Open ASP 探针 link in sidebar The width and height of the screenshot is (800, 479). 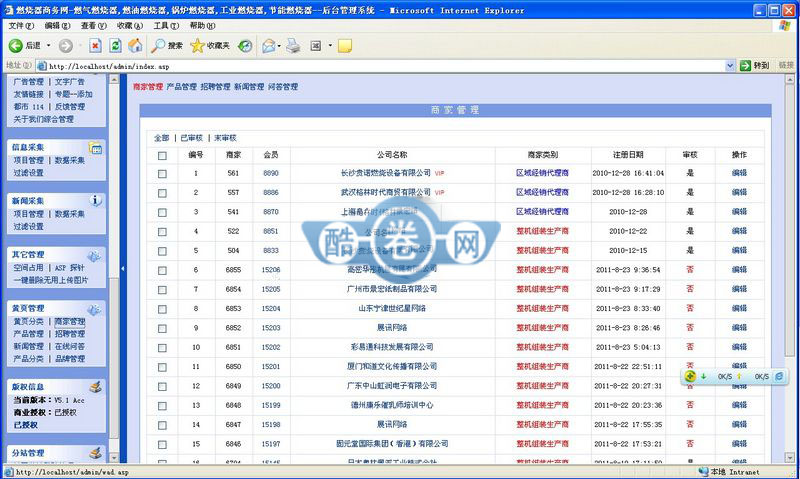pos(69,268)
